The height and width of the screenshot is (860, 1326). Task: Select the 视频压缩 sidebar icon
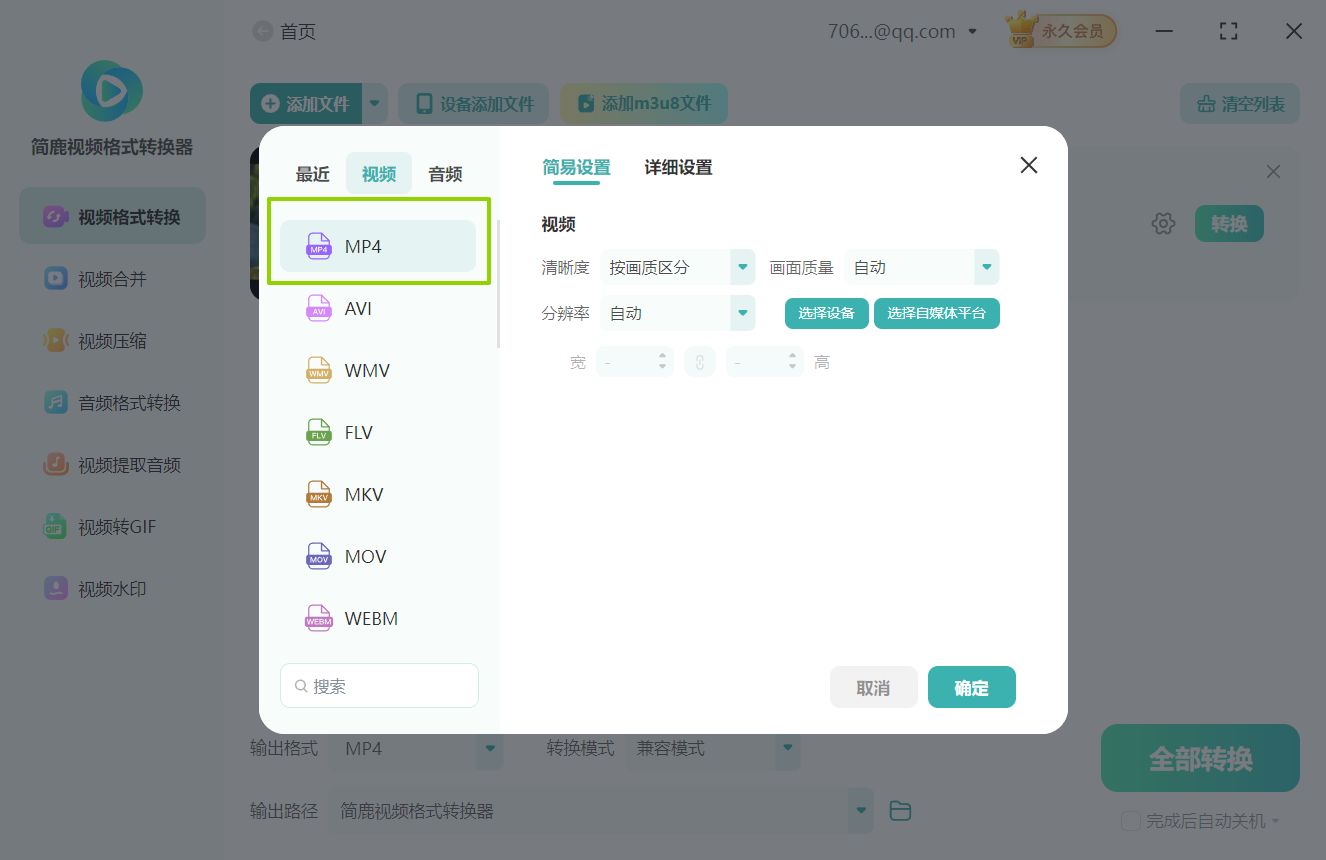pyautogui.click(x=112, y=340)
